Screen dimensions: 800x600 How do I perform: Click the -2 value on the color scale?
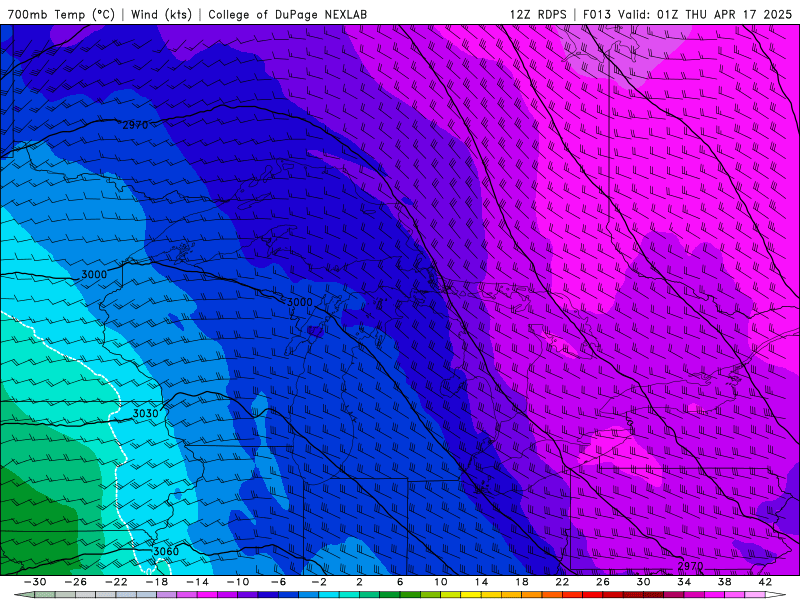(x=319, y=582)
